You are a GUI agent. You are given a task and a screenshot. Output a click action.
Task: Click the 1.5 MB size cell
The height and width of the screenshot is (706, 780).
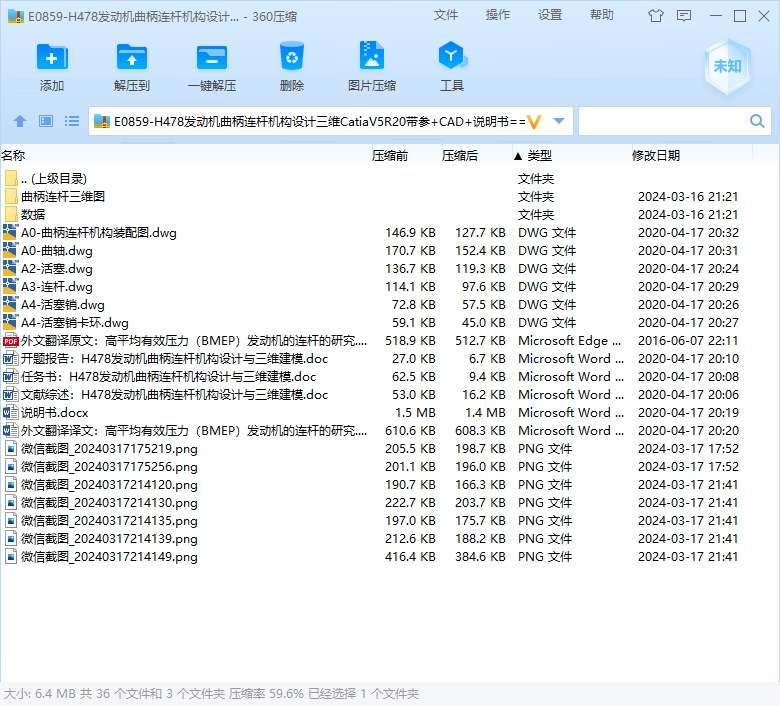pos(415,412)
